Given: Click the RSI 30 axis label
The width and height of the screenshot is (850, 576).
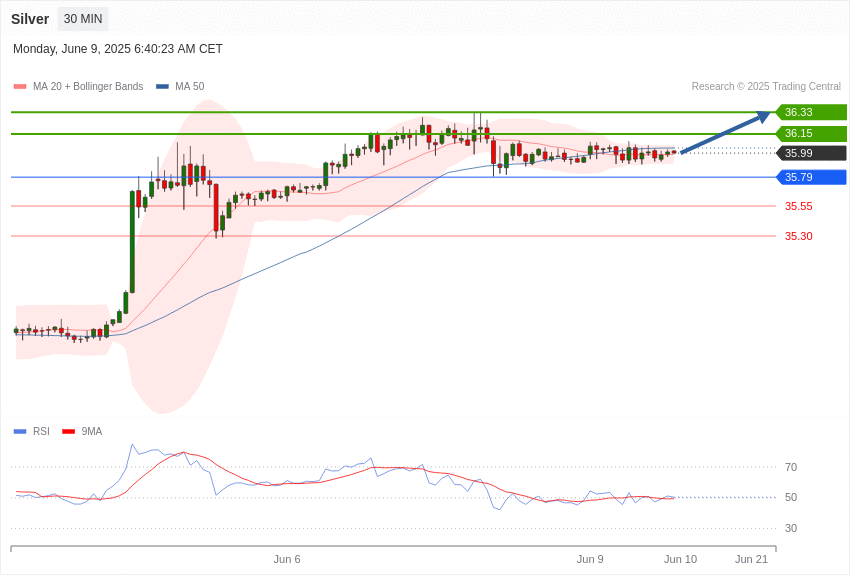Looking at the screenshot, I should [x=791, y=528].
